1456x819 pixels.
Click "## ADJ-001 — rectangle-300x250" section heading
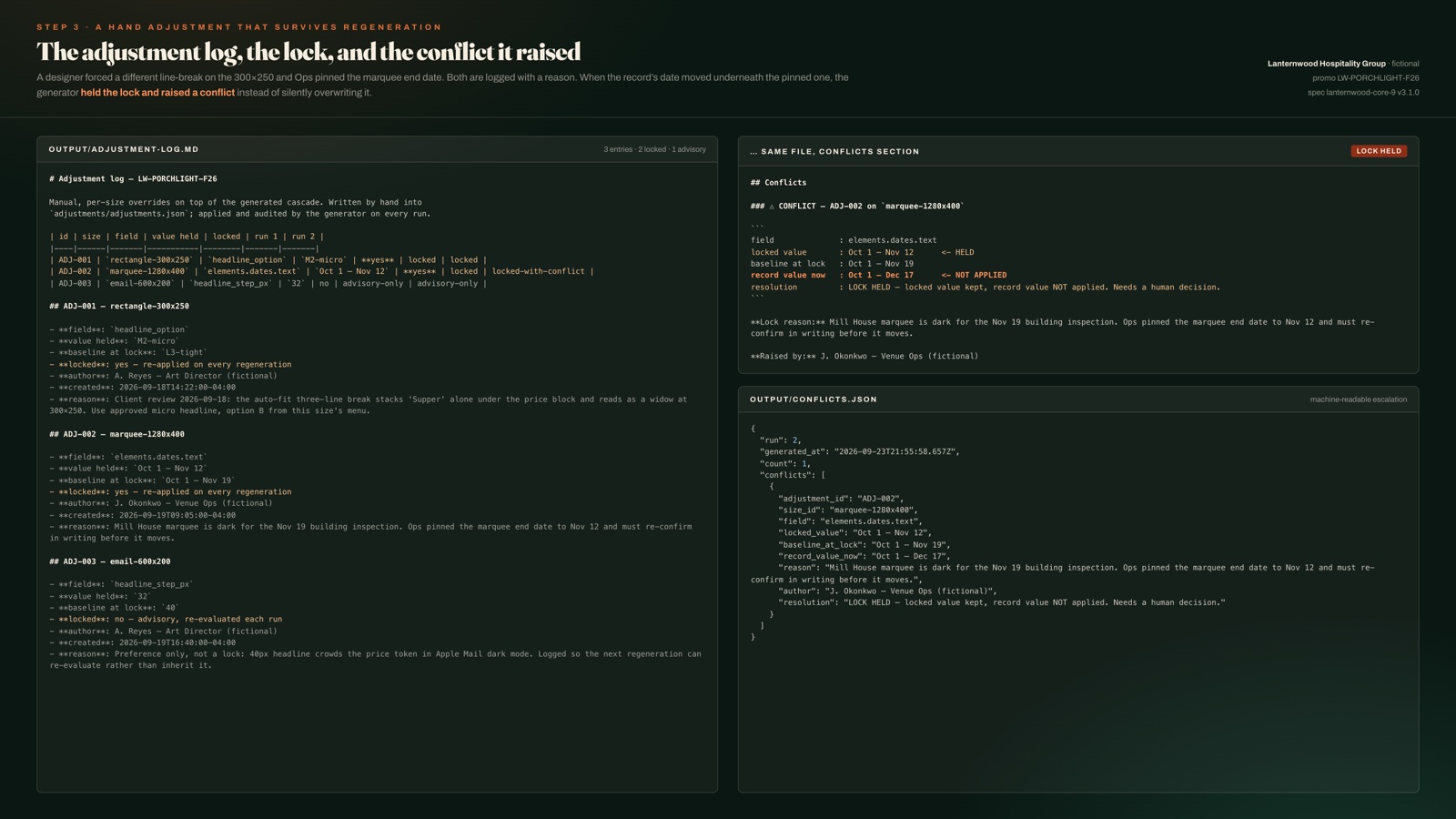pyautogui.click(x=119, y=307)
